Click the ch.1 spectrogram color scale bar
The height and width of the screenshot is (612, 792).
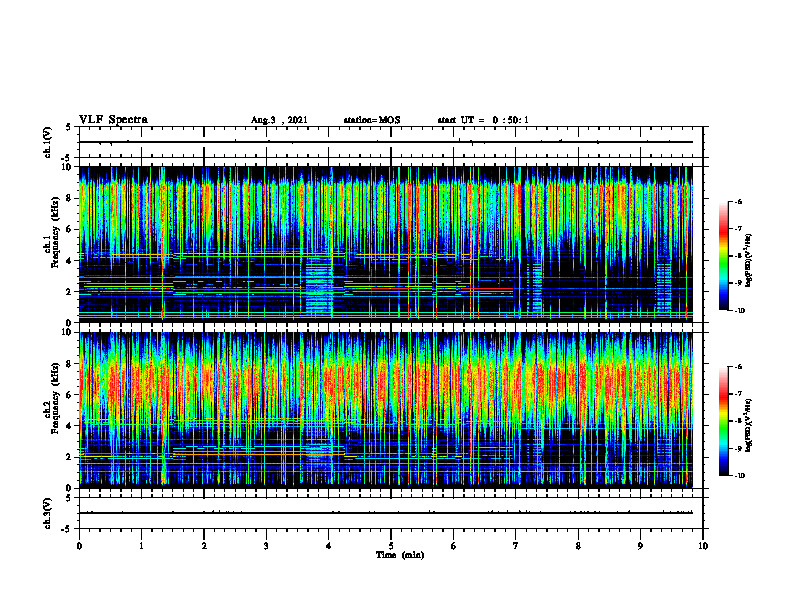point(723,256)
